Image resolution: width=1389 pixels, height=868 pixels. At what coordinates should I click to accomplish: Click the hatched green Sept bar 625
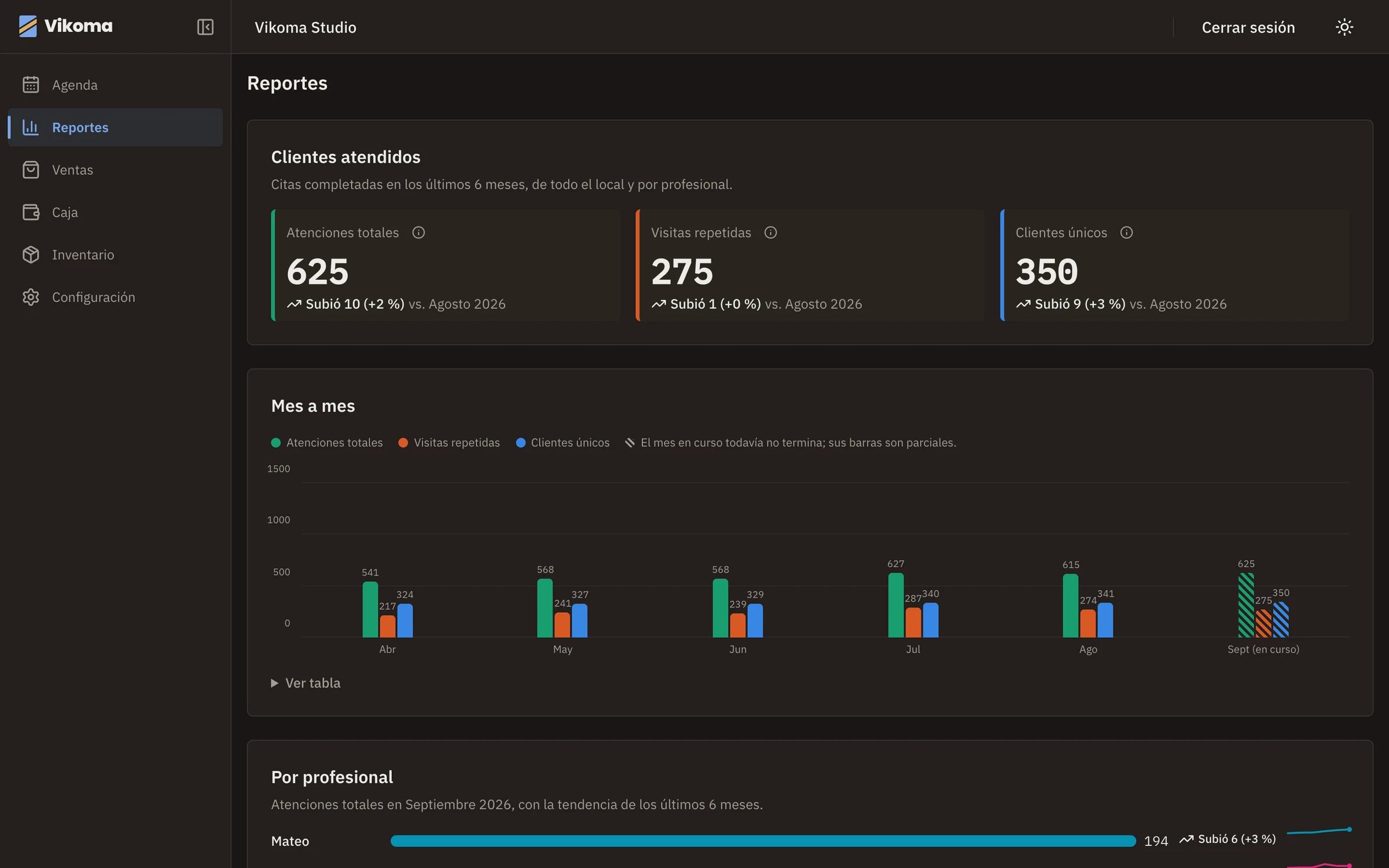coord(1246,605)
